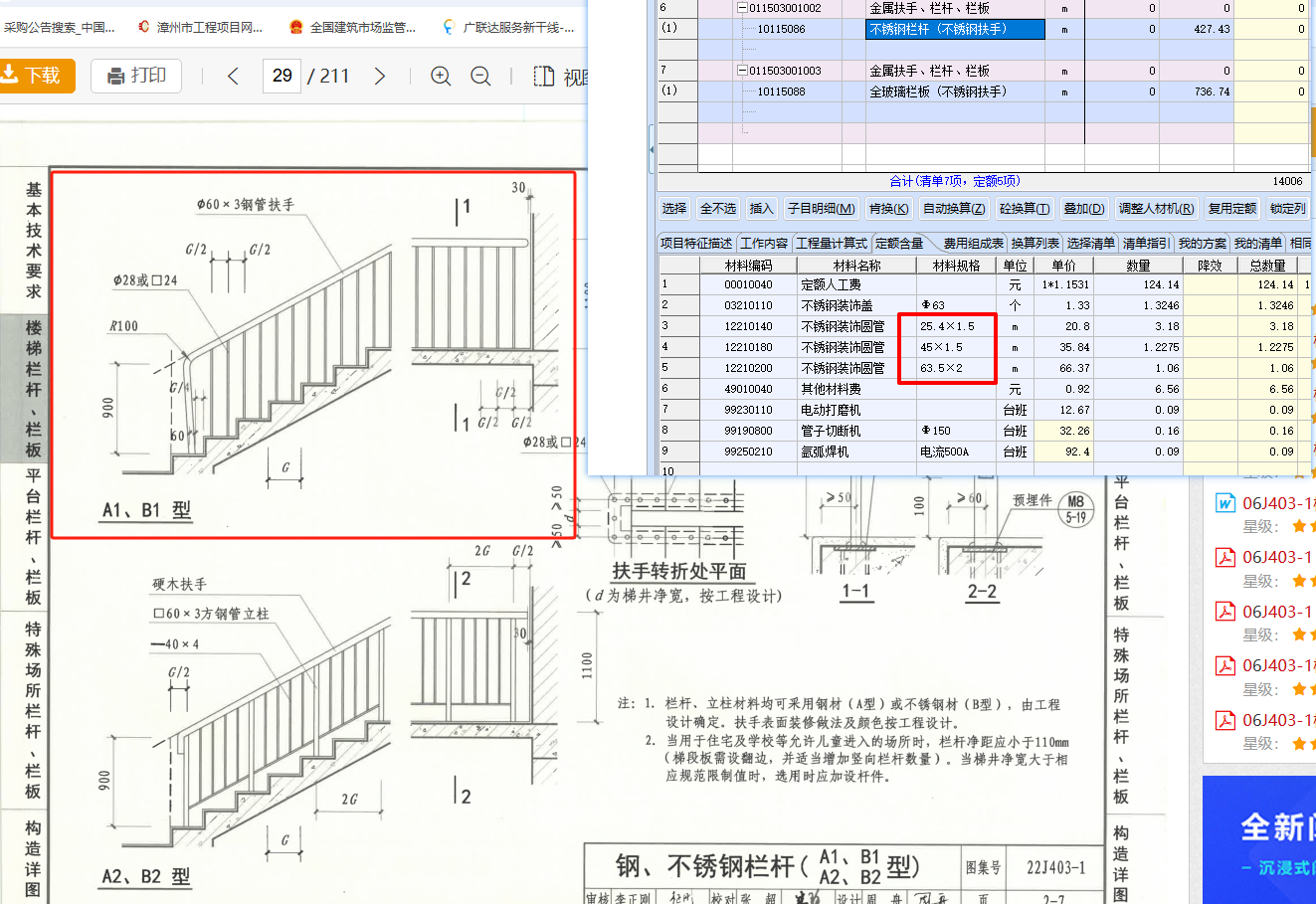The image size is (1316, 904).
Task: Open 漳州市工程项目网 bookmark
Action: [202, 27]
